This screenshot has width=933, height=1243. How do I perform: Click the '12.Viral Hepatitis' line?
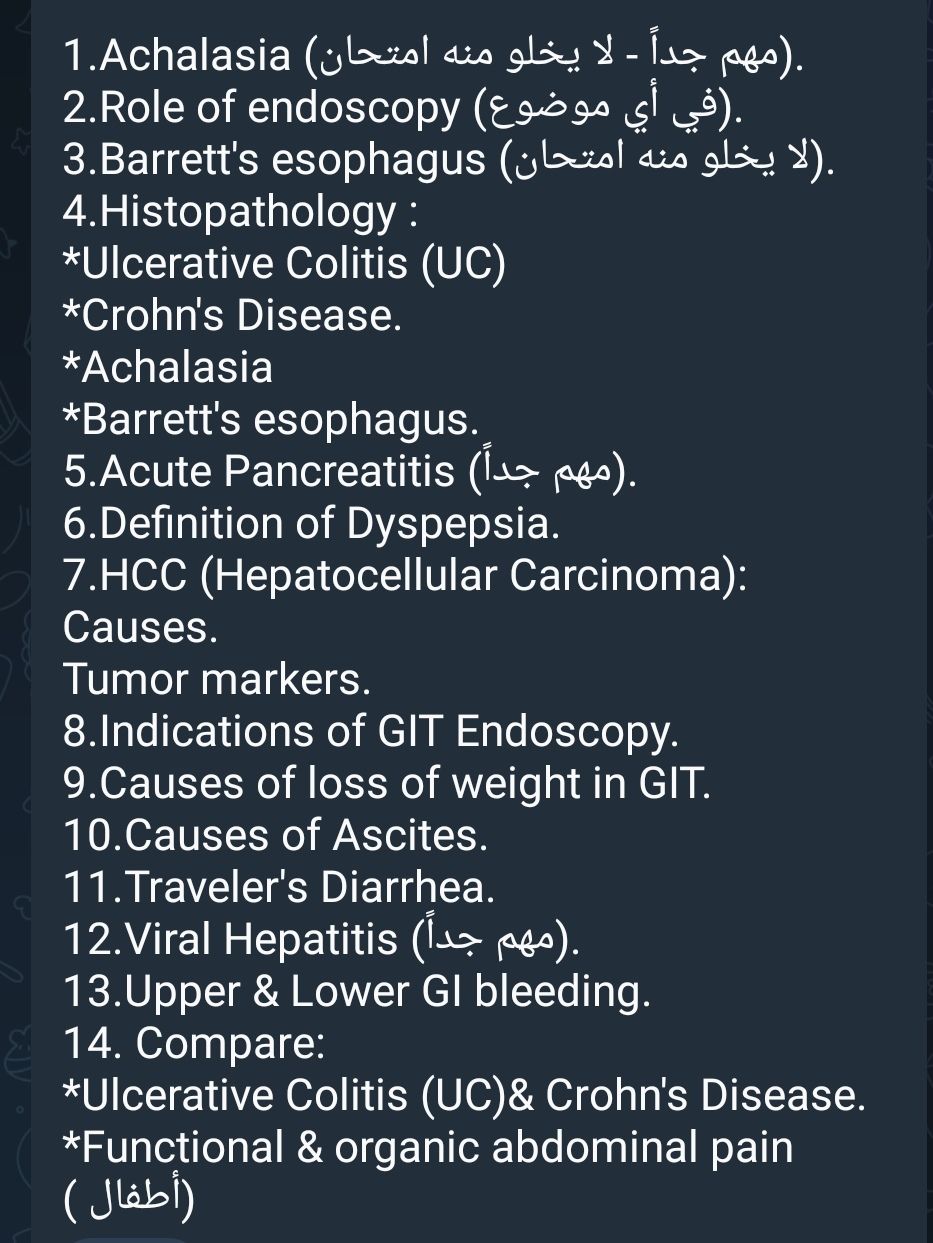(231, 939)
